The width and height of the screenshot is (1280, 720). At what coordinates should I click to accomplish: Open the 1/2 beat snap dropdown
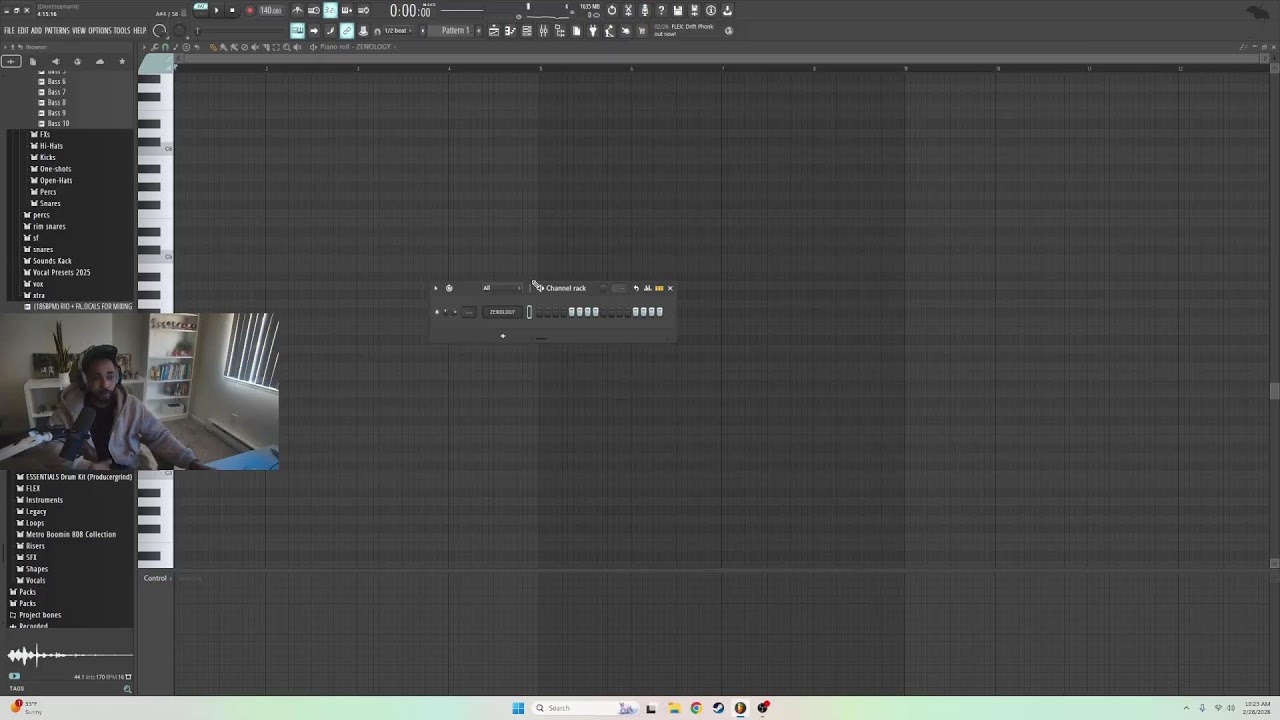[398, 31]
